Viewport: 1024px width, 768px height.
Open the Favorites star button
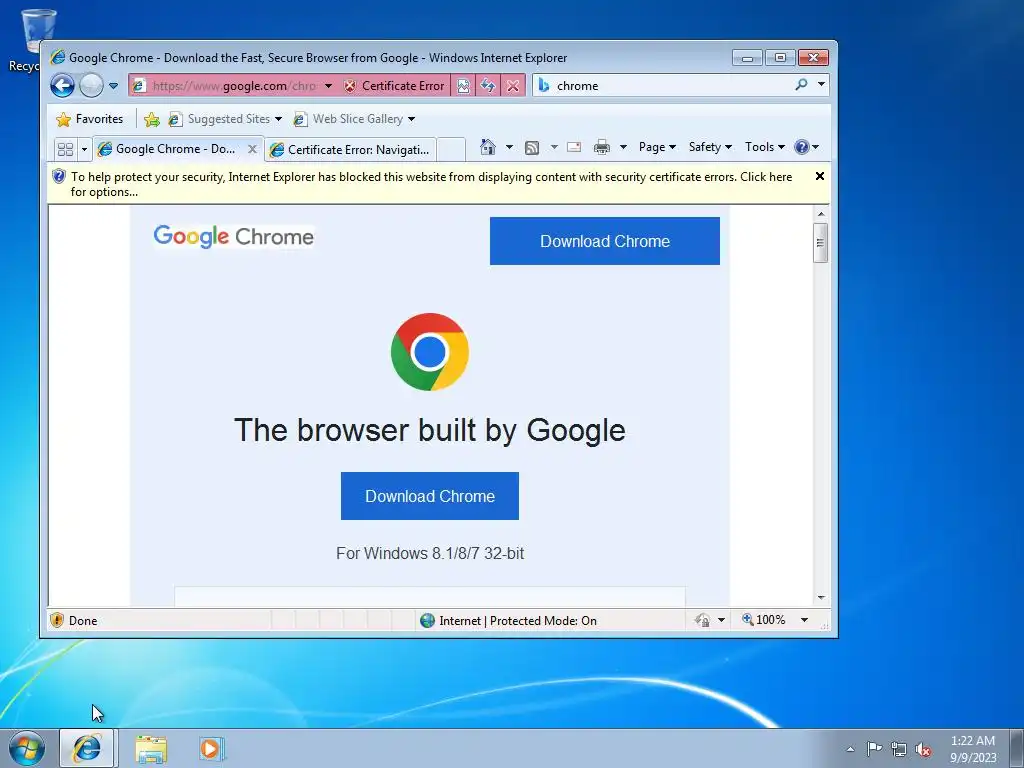pyautogui.click(x=89, y=119)
